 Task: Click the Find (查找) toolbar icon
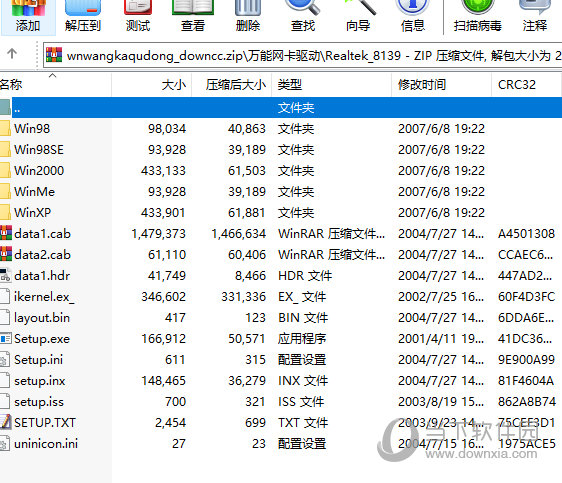click(x=303, y=16)
